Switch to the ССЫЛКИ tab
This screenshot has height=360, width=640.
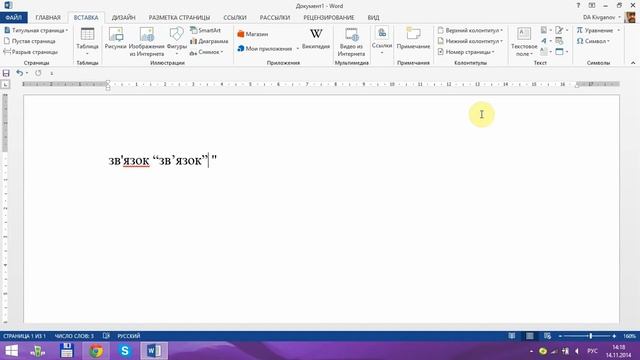235,18
